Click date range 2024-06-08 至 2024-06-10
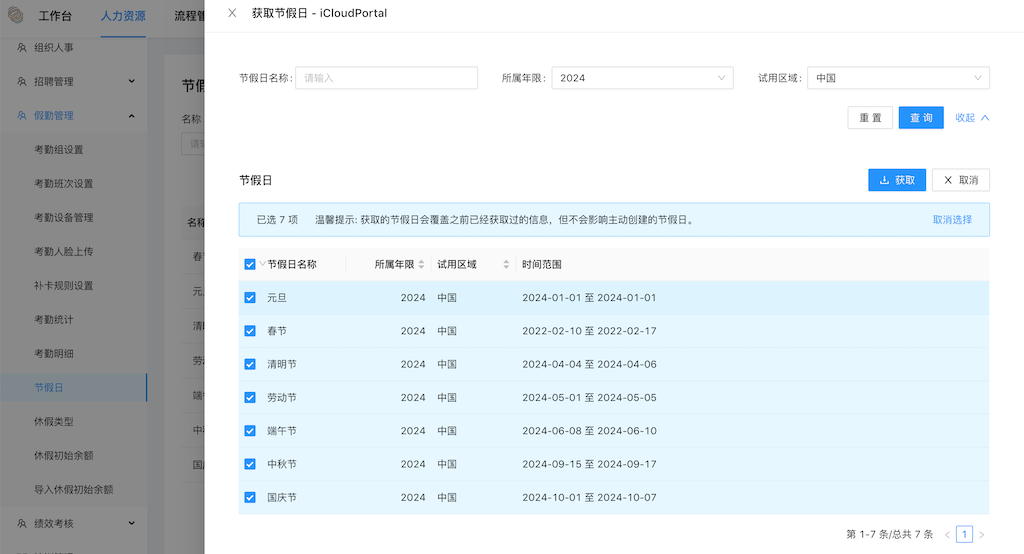This screenshot has width=1024, height=554. (589, 431)
